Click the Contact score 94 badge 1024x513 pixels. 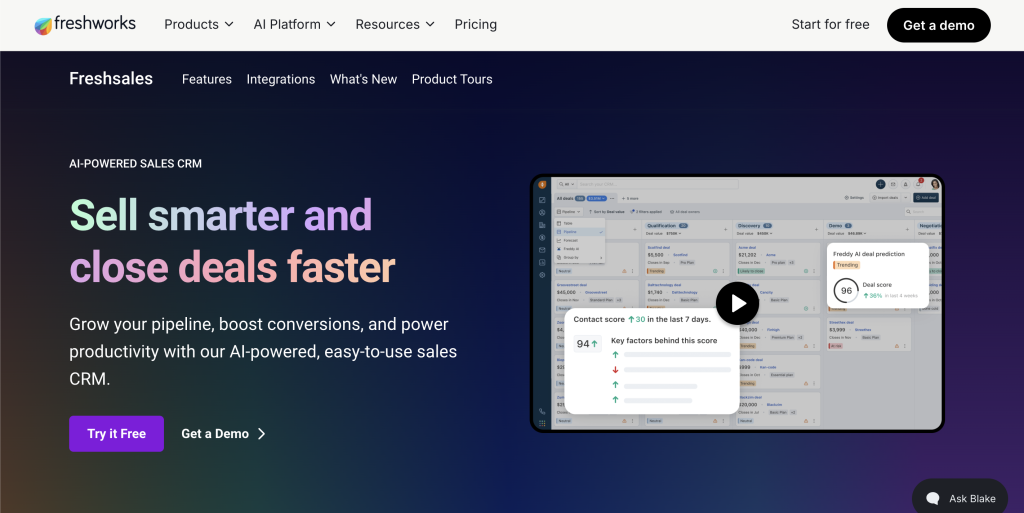pyautogui.click(x=587, y=344)
